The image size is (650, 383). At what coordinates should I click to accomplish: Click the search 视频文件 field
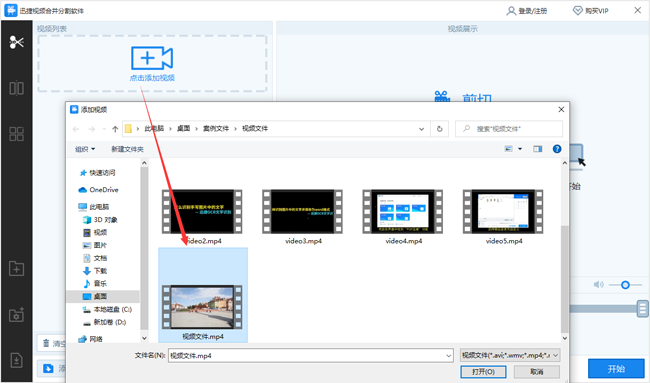point(509,129)
